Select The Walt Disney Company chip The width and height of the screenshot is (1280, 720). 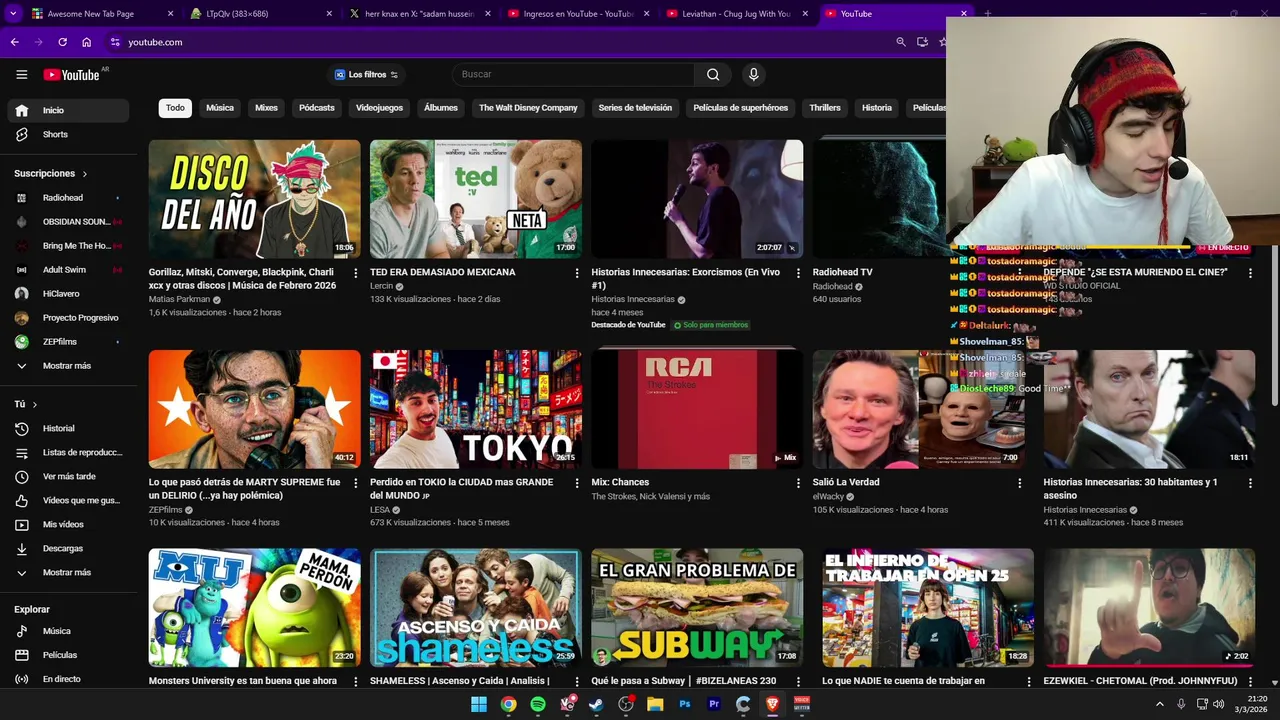tap(528, 108)
